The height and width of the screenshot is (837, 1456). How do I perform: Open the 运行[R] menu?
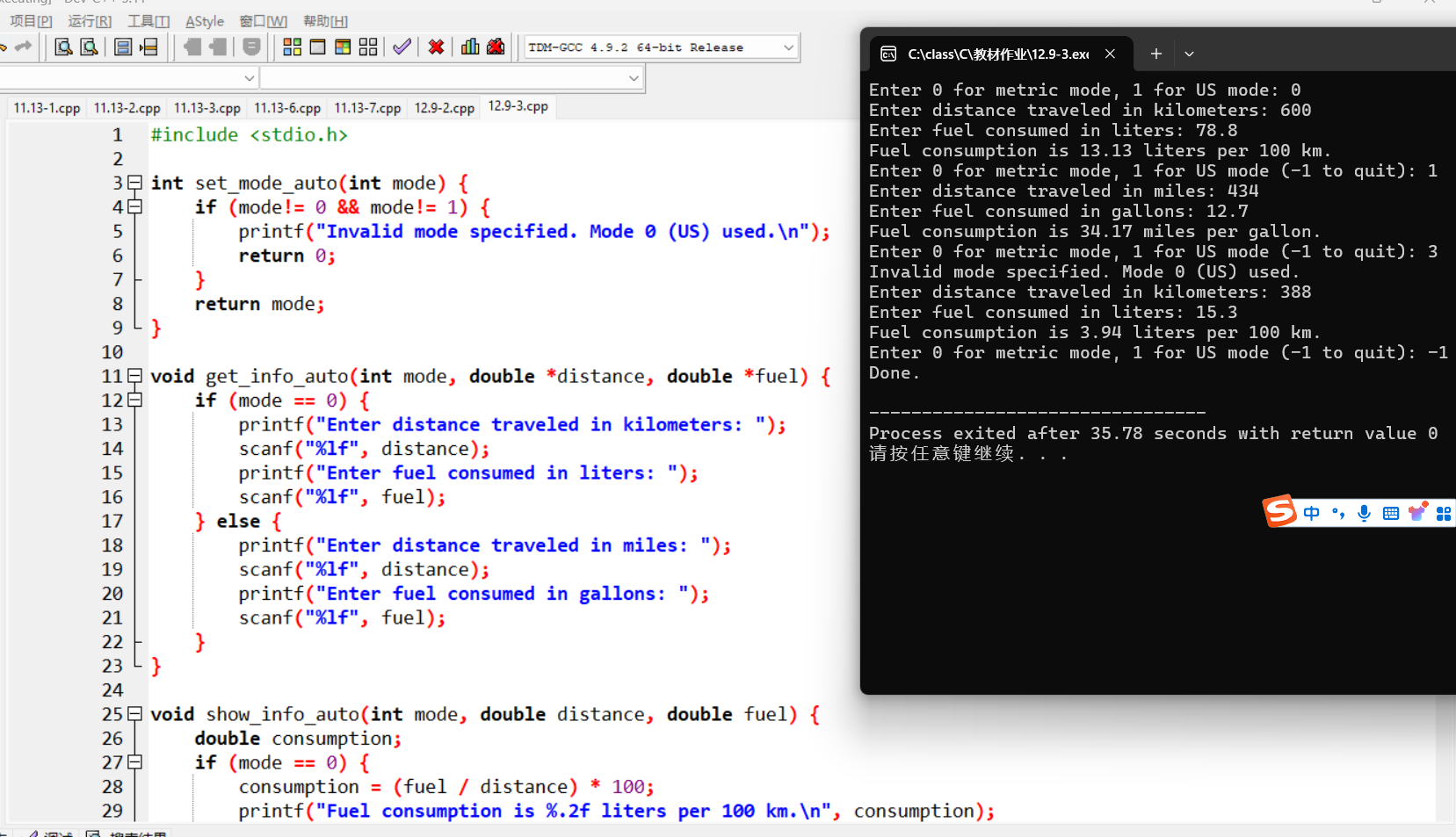point(90,21)
